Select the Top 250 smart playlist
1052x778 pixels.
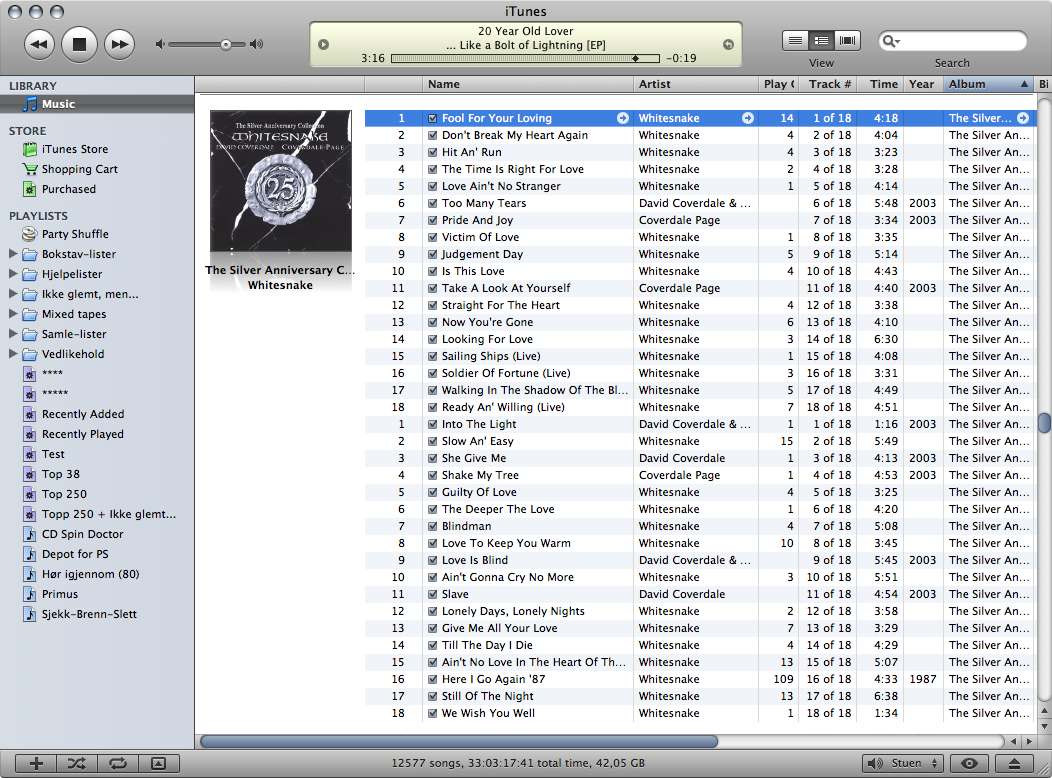coord(64,494)
